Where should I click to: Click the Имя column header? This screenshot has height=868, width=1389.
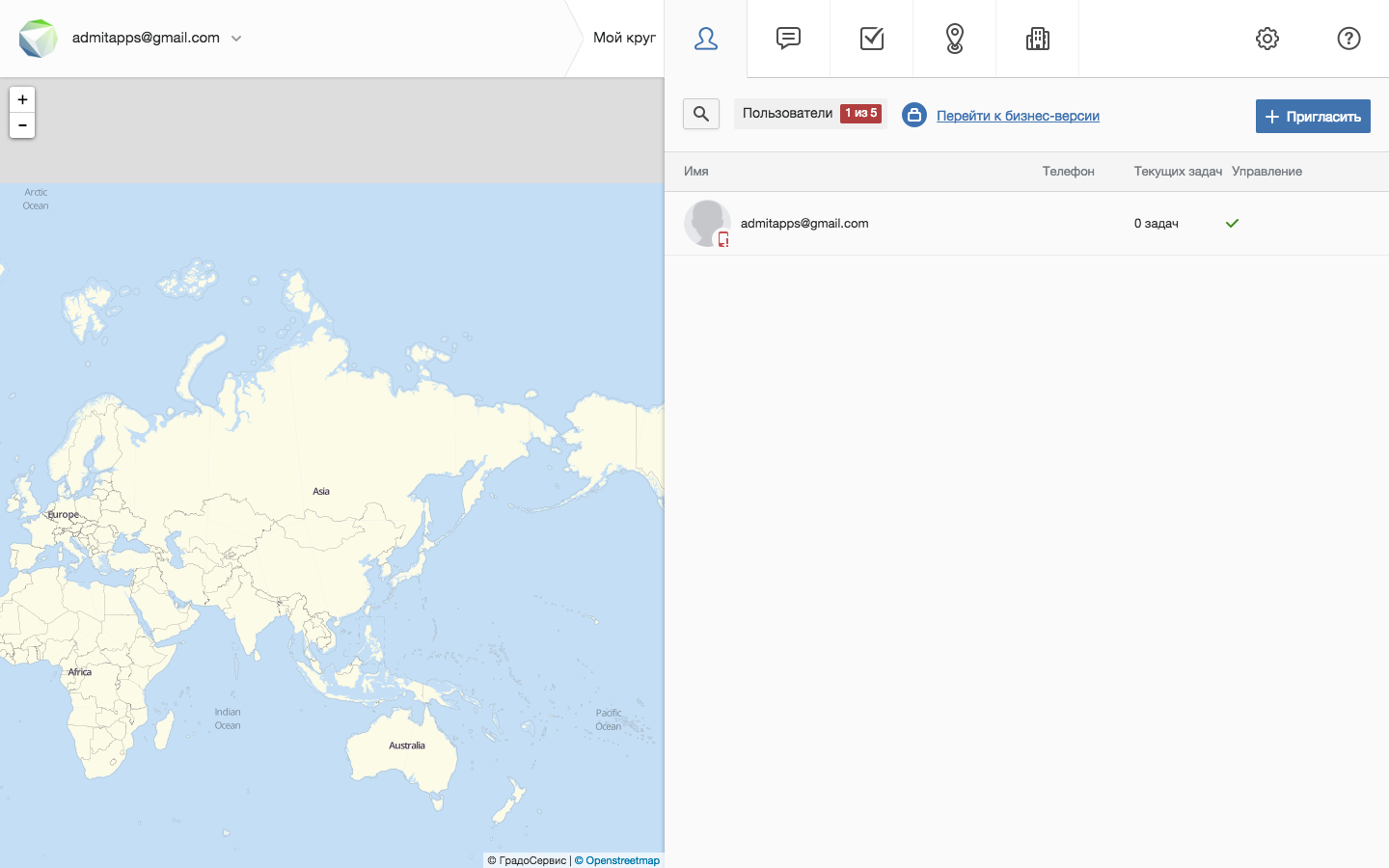[696, 172]
